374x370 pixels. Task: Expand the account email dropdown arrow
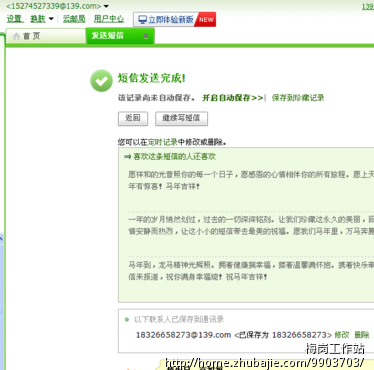106,6
